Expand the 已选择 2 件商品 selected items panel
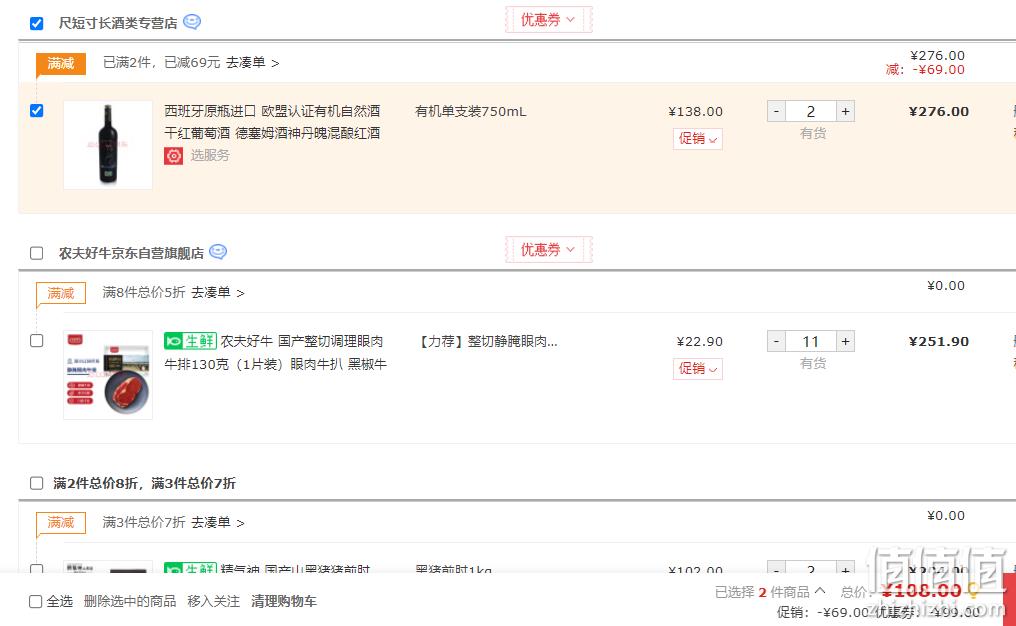 770,592
